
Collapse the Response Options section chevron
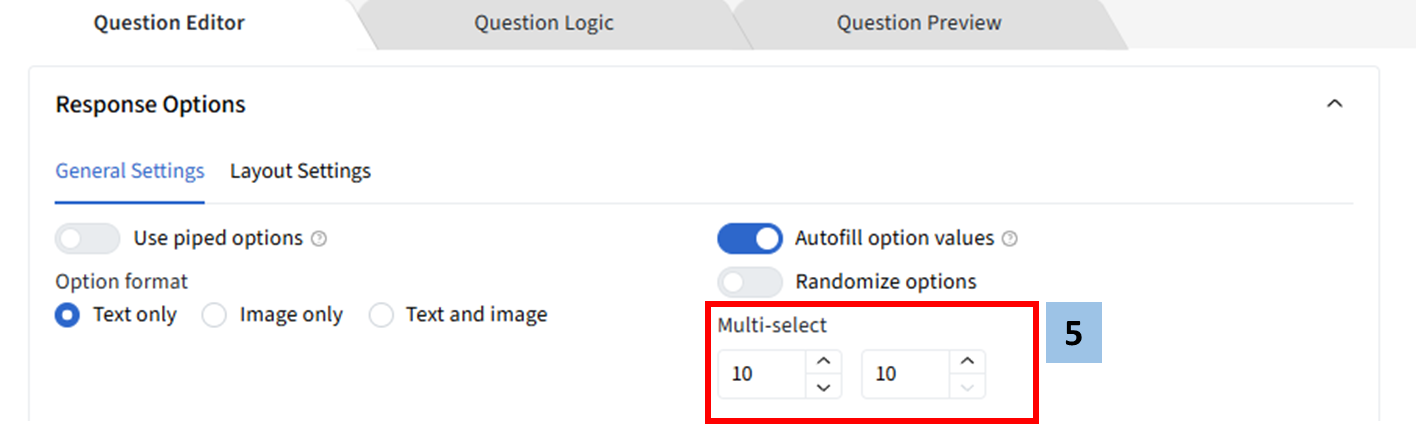[x=1334, y=104]
